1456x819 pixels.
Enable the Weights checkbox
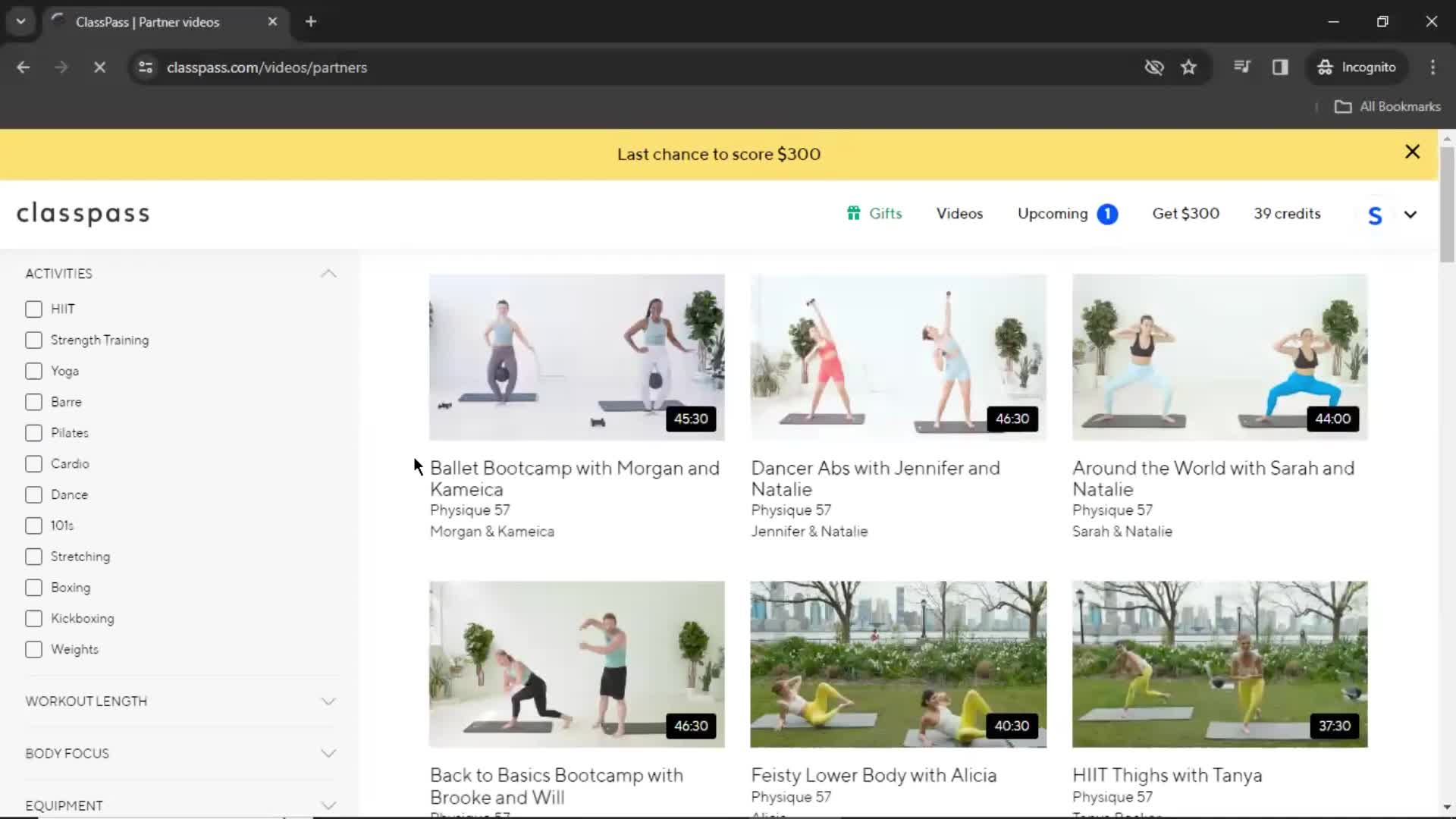(x=33, y=650)
